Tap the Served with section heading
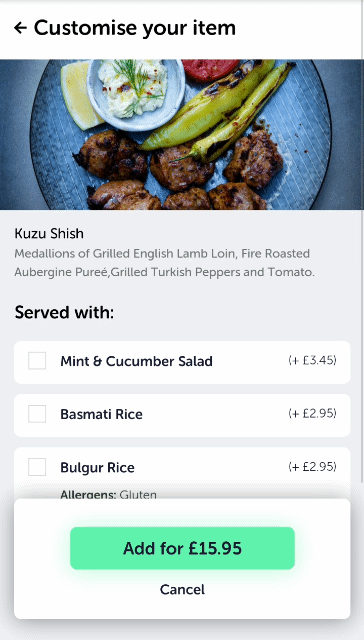Screen dimensions: 364x640 coord(64,313)
